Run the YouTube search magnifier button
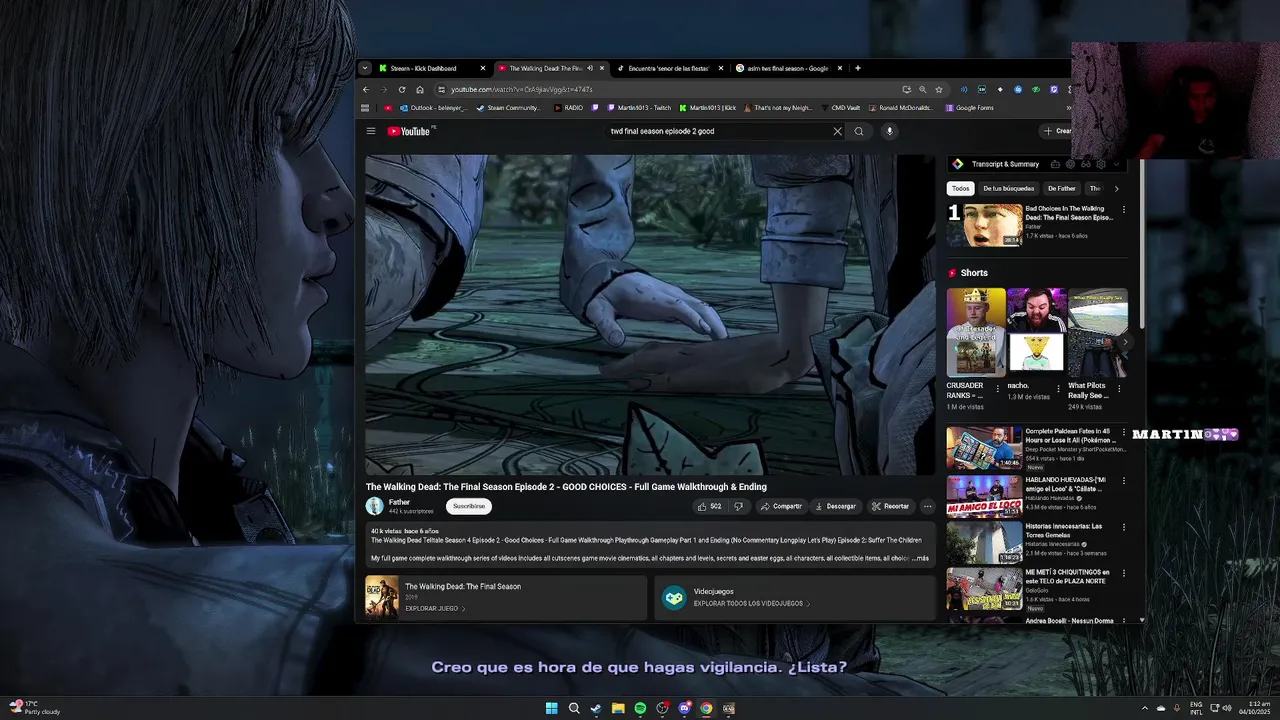Screen dimensions: 1280x720 coord(858,131)
